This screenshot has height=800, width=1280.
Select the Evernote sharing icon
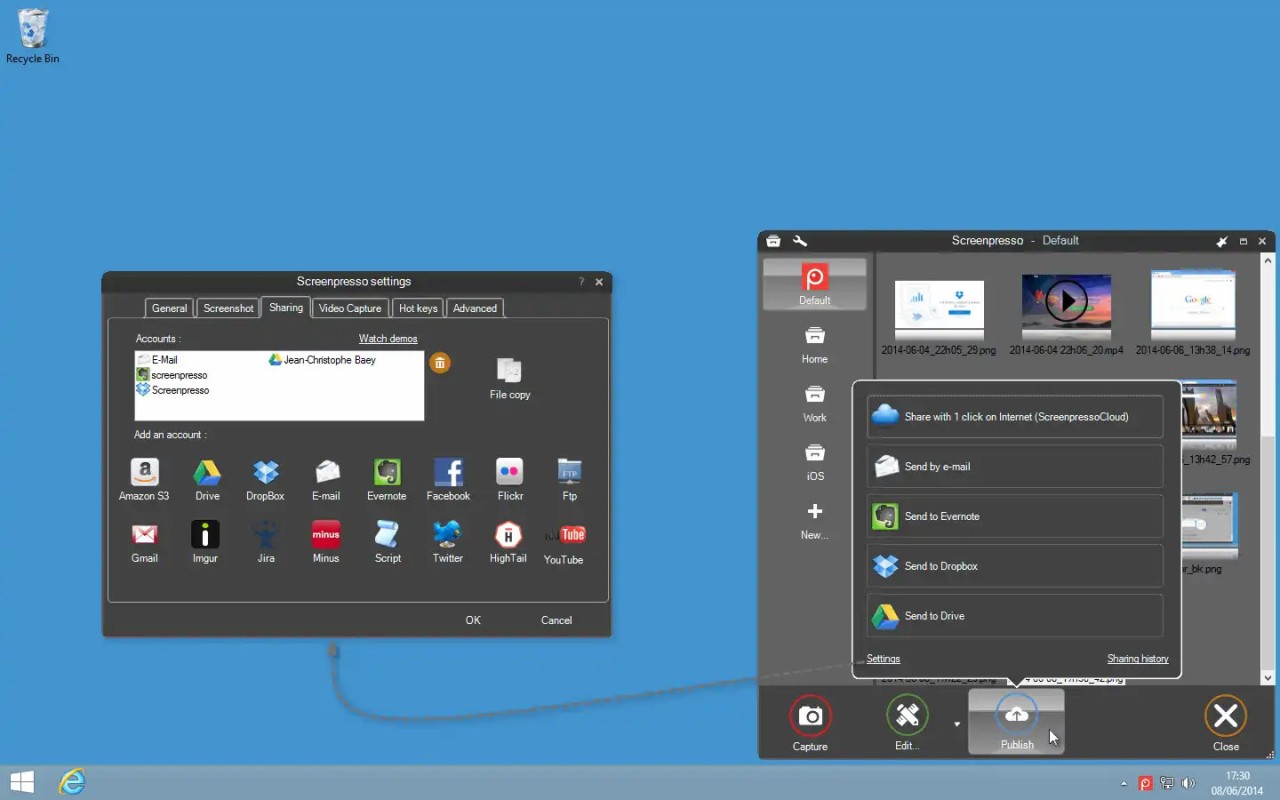coord(387,478)
